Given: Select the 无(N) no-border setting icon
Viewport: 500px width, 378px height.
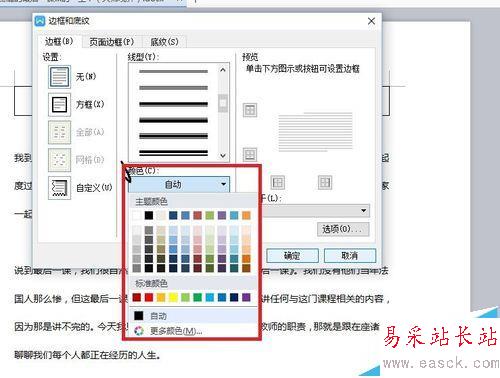Looking at the screenshot, I should (59, 77).
